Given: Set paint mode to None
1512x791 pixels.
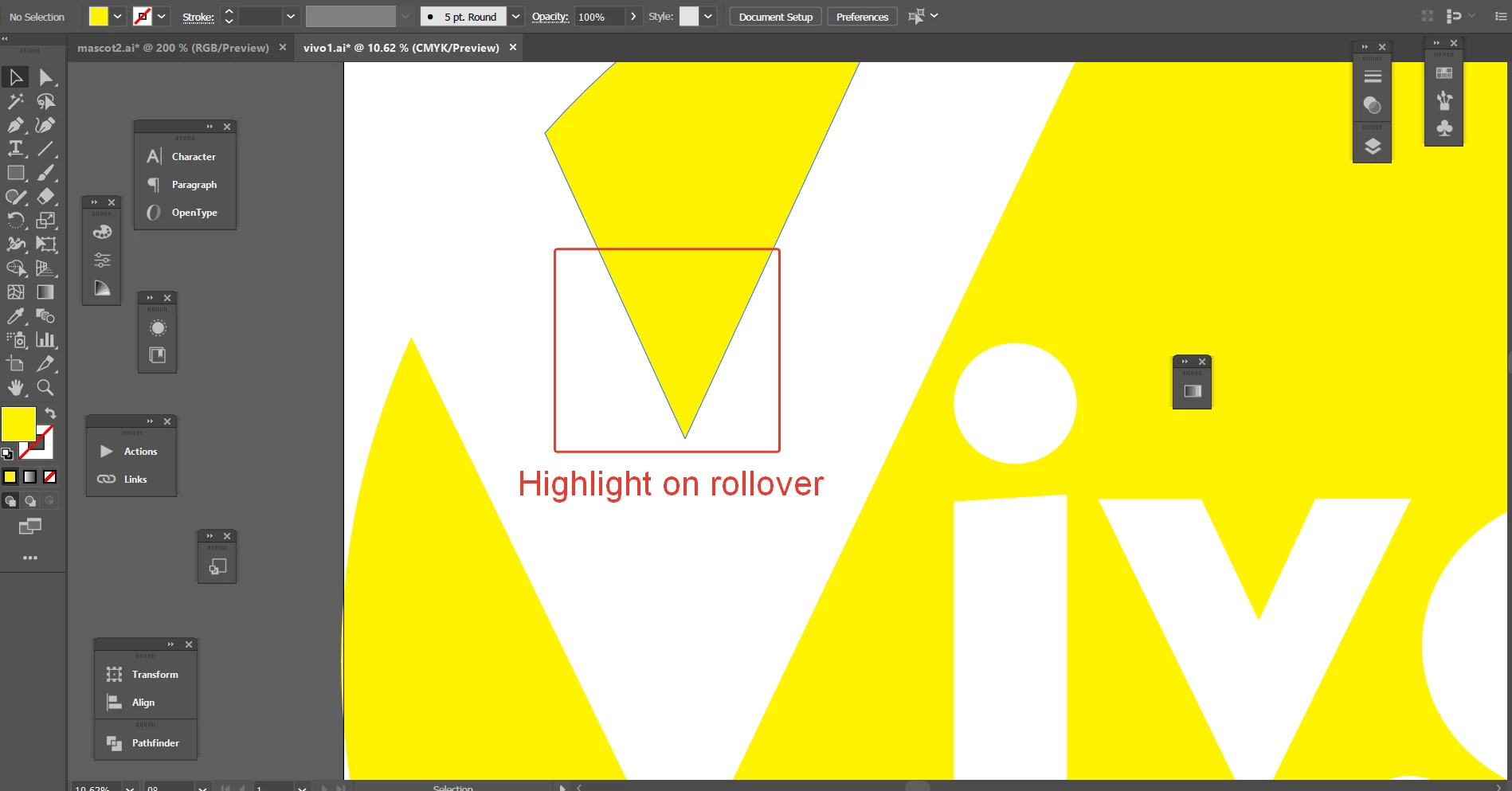Looking at the screenshot, I should coord(49,476).
